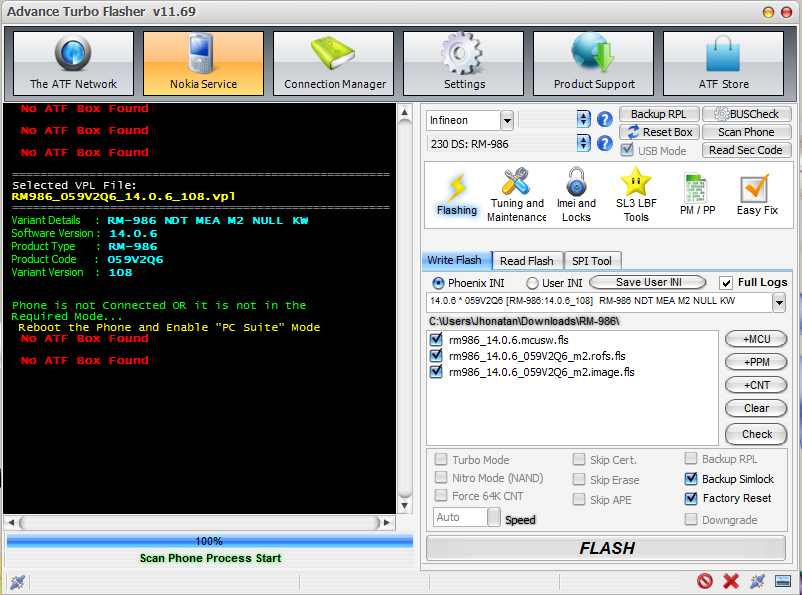Image resolution: width=802 pixels, height=595 pixels.
Task: Uncheck the Full Logs option
Action: [x=726, y=283]
